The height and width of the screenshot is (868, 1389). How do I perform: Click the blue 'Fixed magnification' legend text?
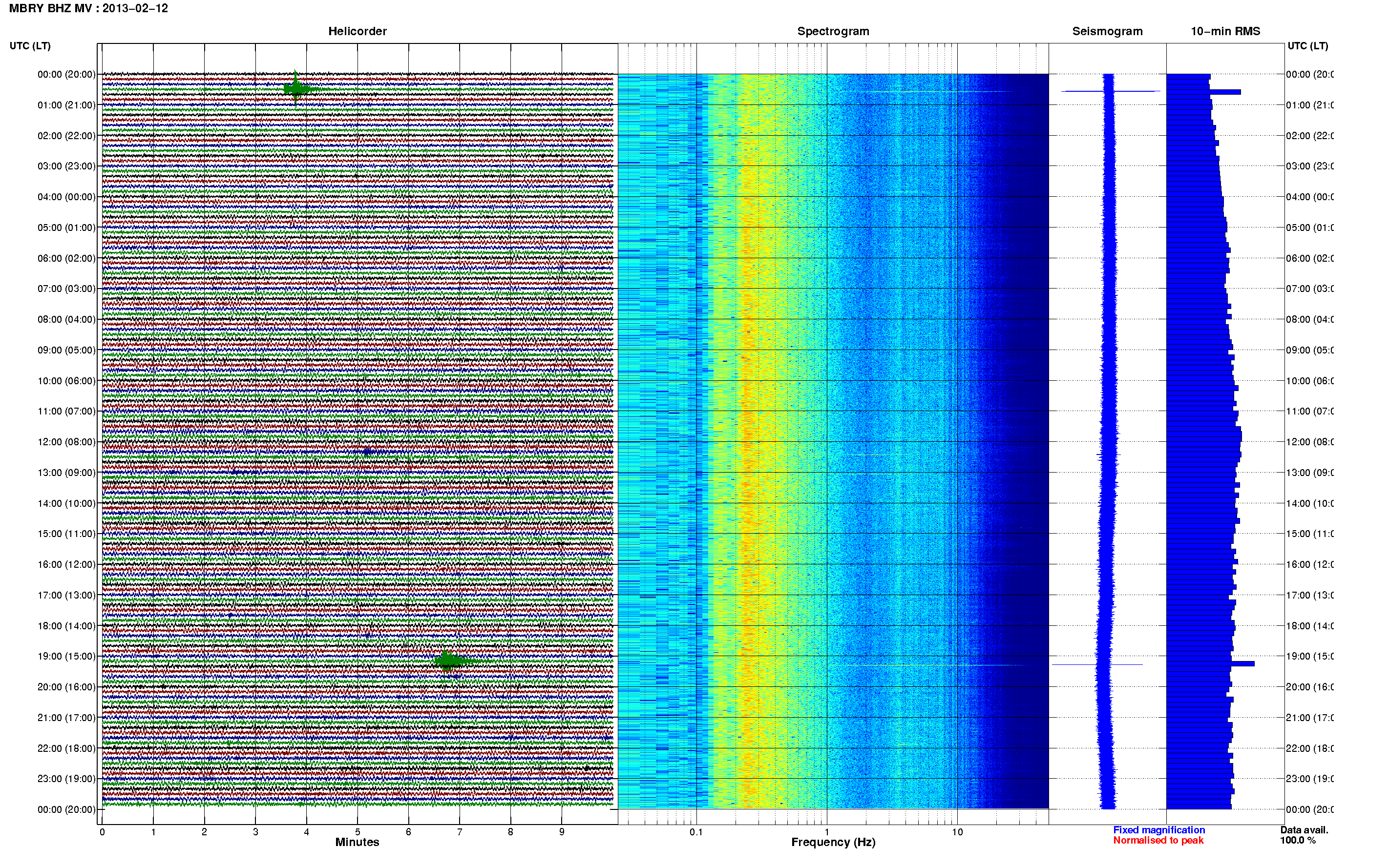tap(1159, 830)
